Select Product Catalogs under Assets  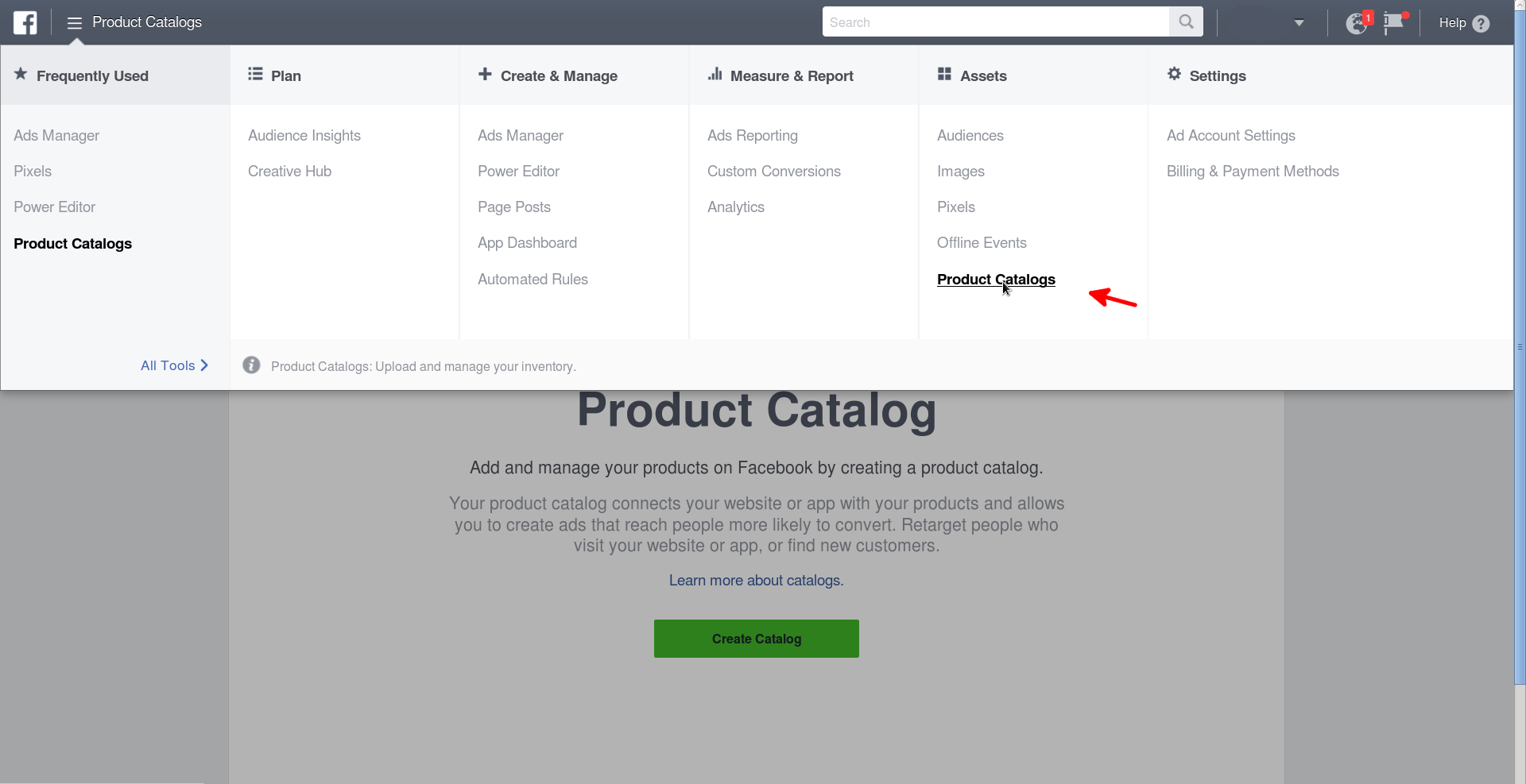(x=996, y=280)
